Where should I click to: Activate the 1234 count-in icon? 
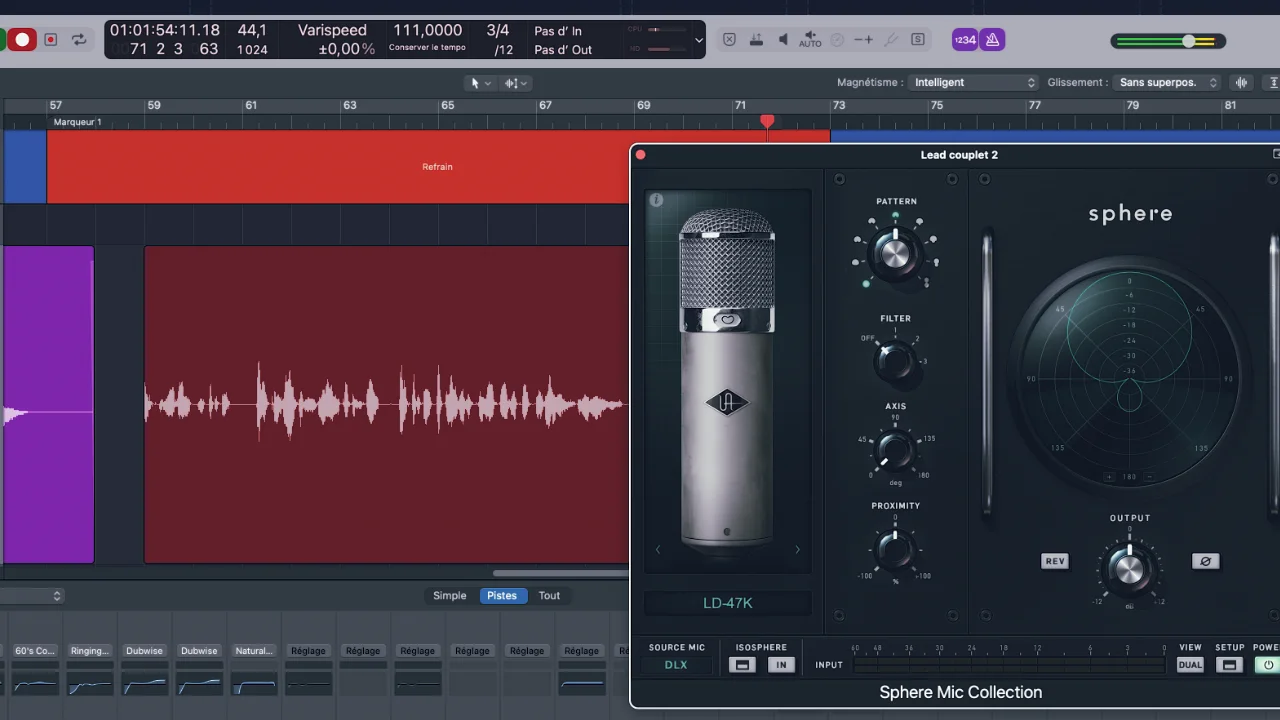tap(965, 39)
